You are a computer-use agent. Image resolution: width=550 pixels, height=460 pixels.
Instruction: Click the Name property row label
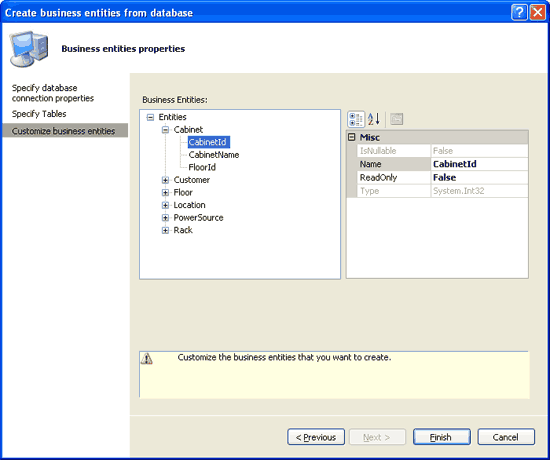point(394,164)
